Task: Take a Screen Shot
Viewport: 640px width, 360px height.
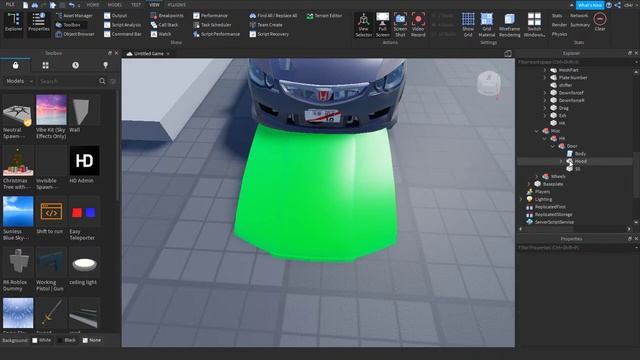Action: 400,25
